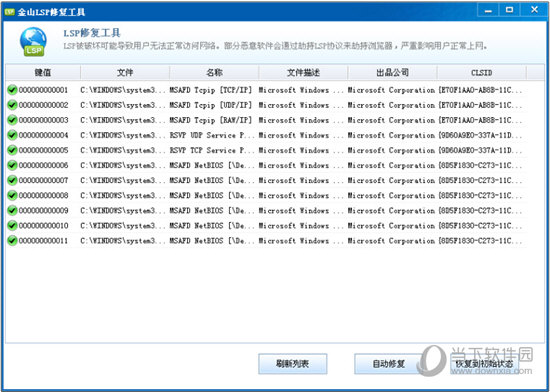Viewport: 550px width, 392px height.
Task: Click green check icon for entry 000000000011
Action: (12, 241)
